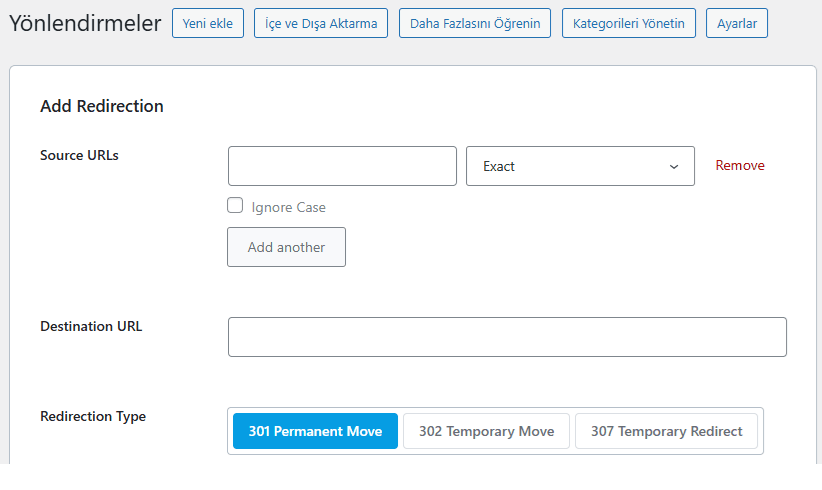Screen dimensions: 822x490
Task: Click the red Remove link
Action: [740, 166]
